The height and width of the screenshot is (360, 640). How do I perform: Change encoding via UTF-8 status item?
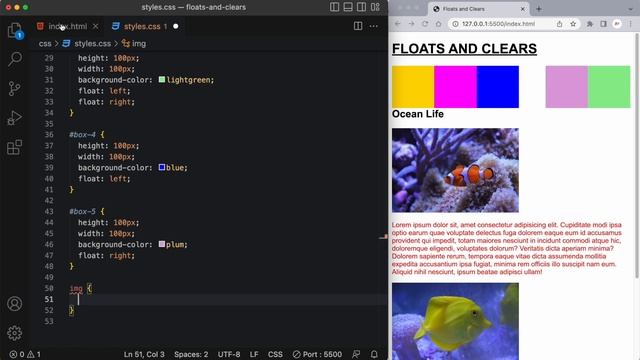tap(229, 354)
